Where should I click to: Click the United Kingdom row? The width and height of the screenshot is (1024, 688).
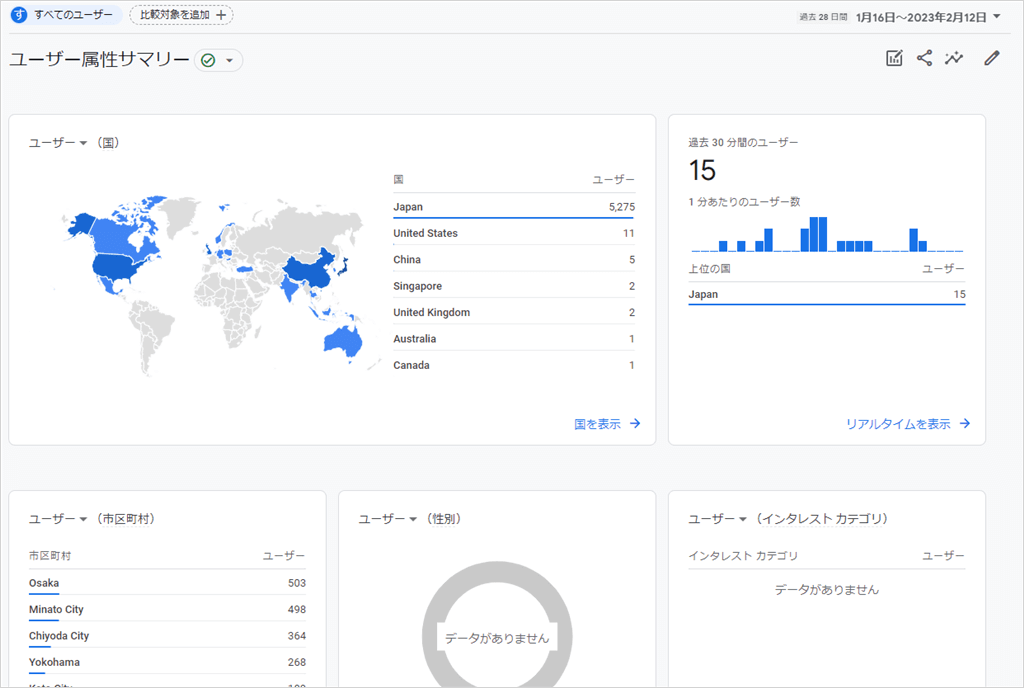click(514, 312)
